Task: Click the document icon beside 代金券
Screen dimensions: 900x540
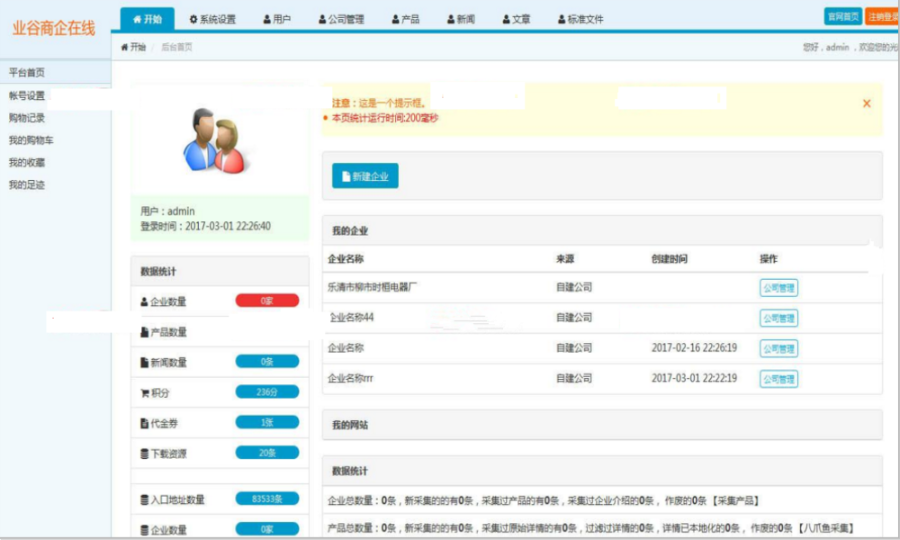Action: click(144, 424)
